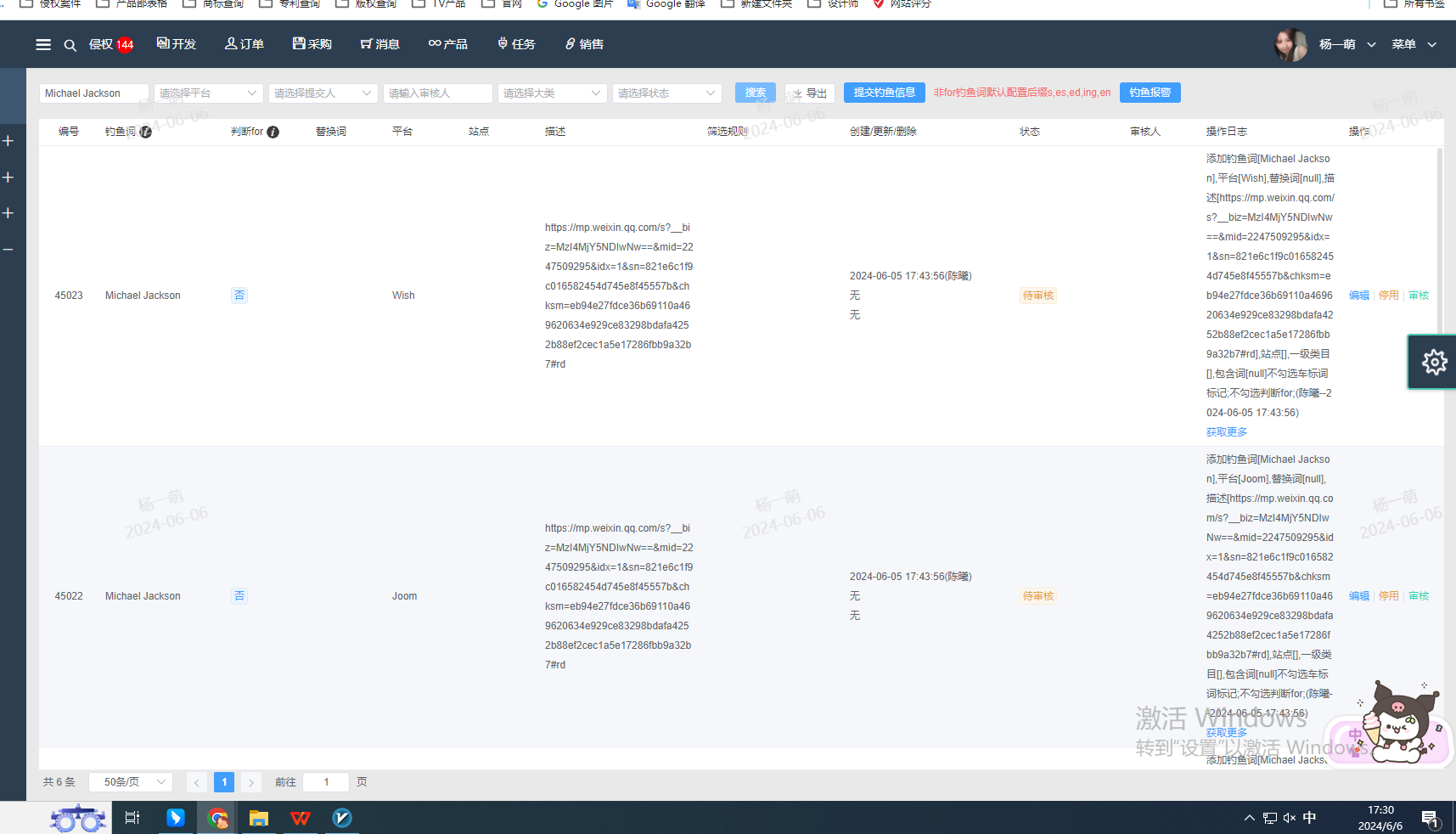This screenshot has width=1456, height=834.
Task: Click the user avatar picture
Action: [x=1290, y=44]
